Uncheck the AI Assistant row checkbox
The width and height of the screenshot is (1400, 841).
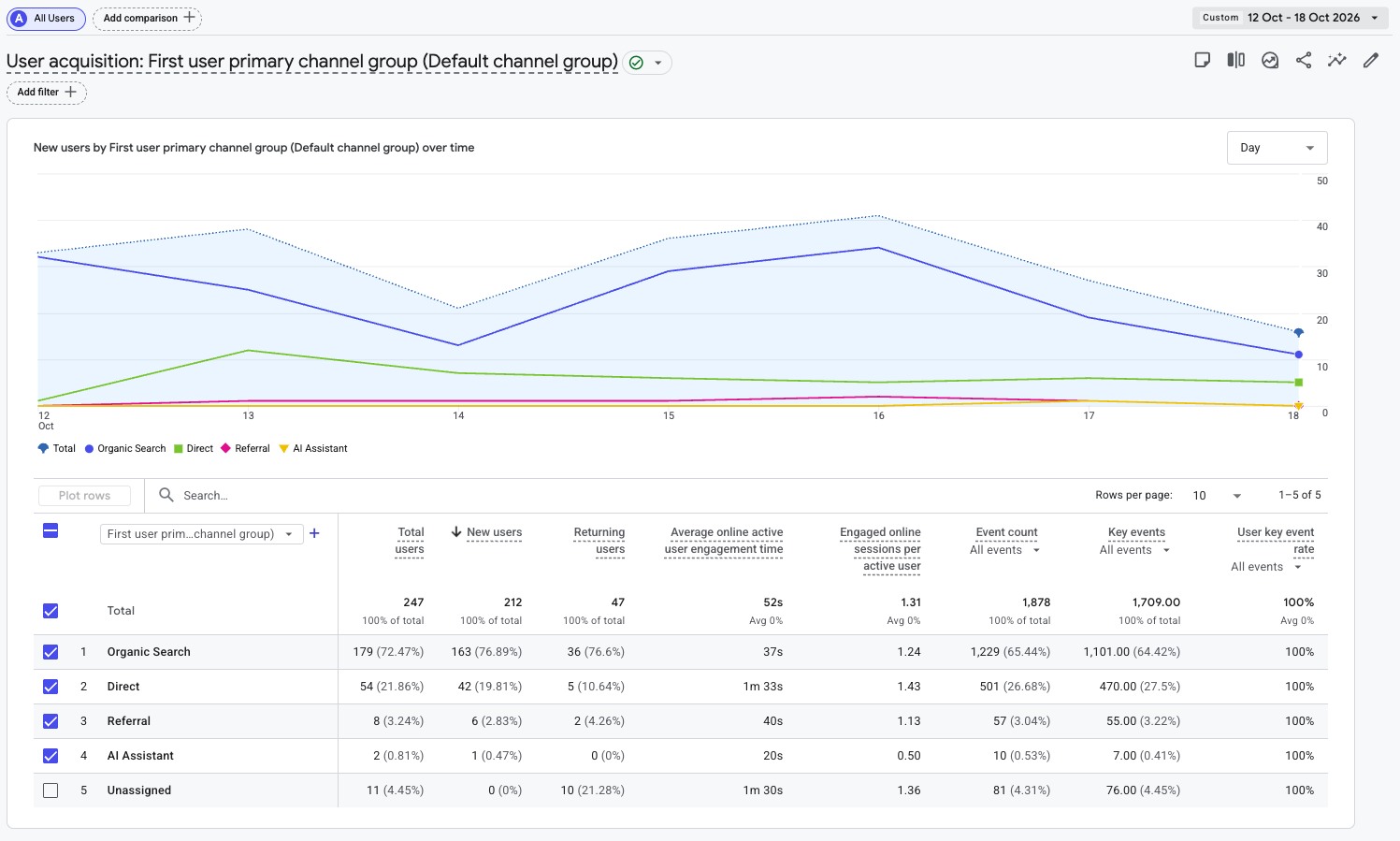[x=51, y=756]
